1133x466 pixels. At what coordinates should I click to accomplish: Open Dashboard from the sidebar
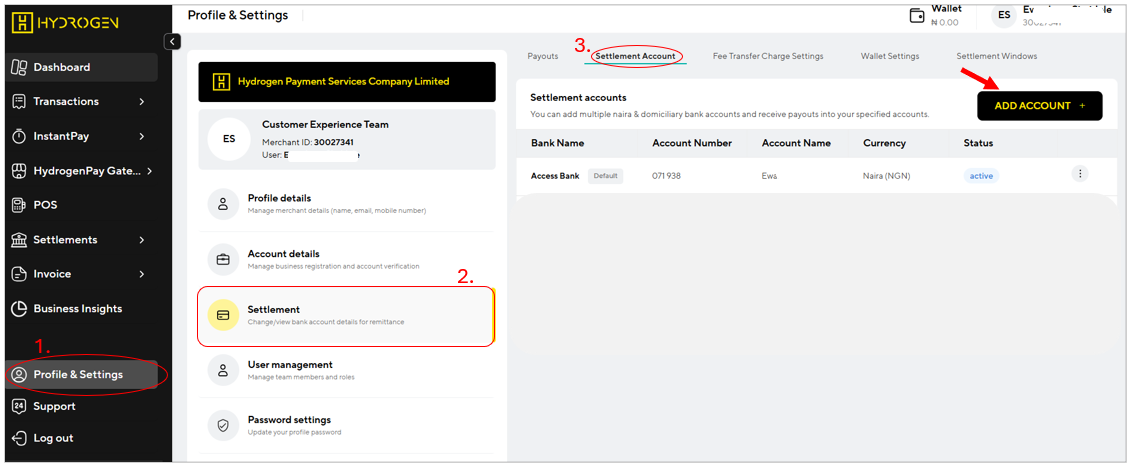pos(82,67)
